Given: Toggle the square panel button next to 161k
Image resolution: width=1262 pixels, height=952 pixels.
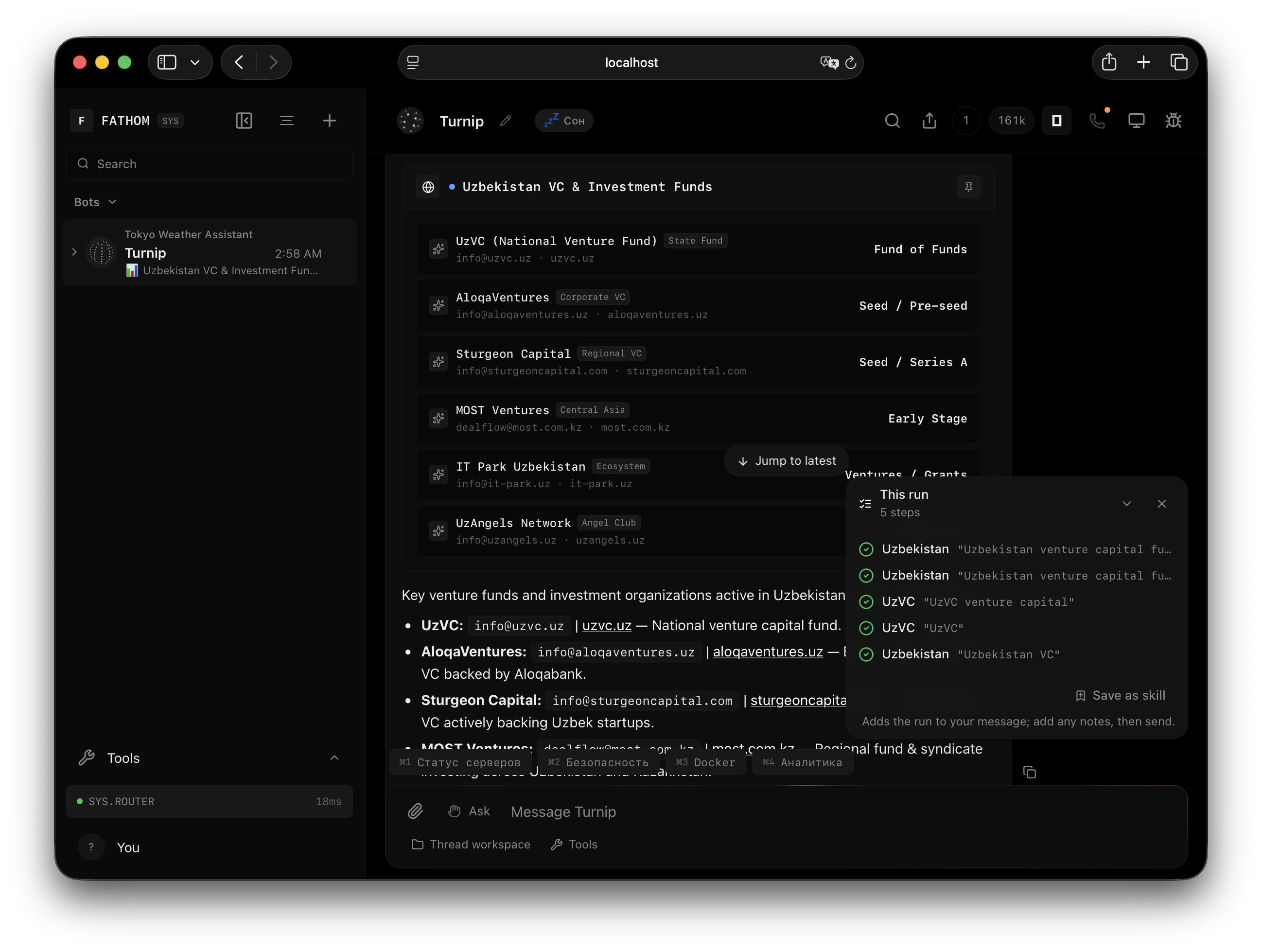Looking at the screenshot, I should [x=1057, y=121].
